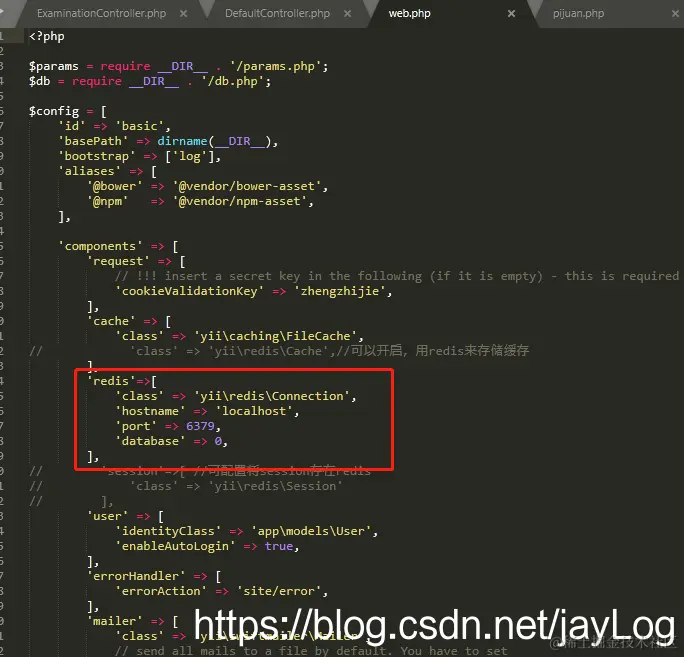
Task: Click the <?php opening tag
Action: tap(47, 36)
